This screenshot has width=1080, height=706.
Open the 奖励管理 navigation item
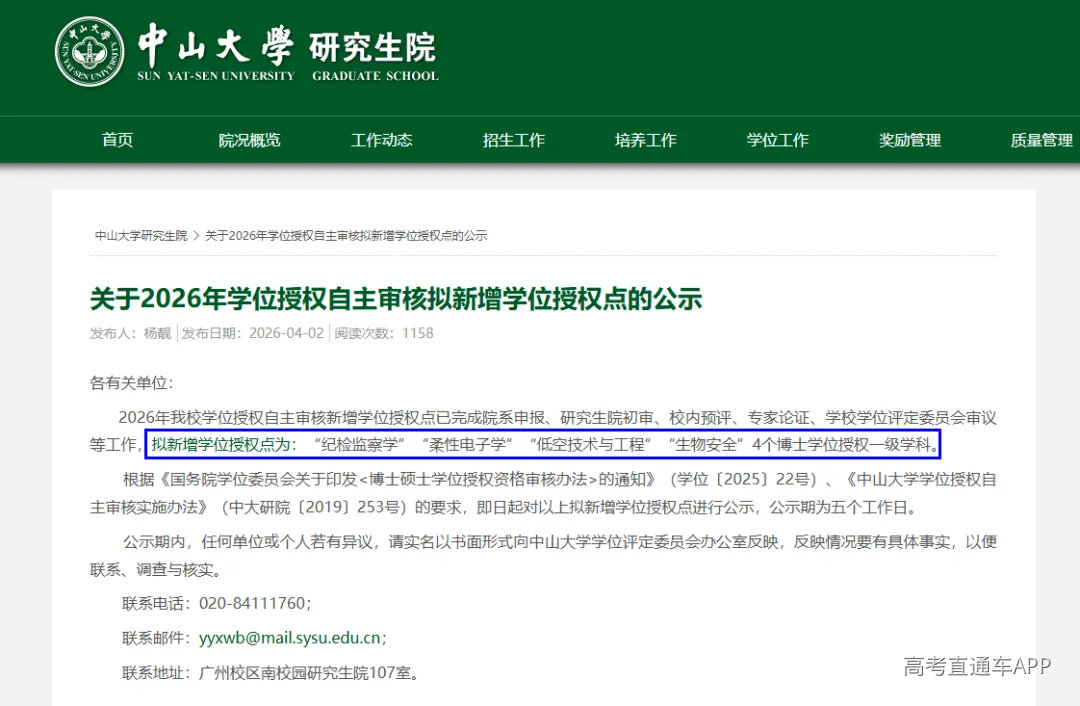pyautogui.click(x=909, y=140)
